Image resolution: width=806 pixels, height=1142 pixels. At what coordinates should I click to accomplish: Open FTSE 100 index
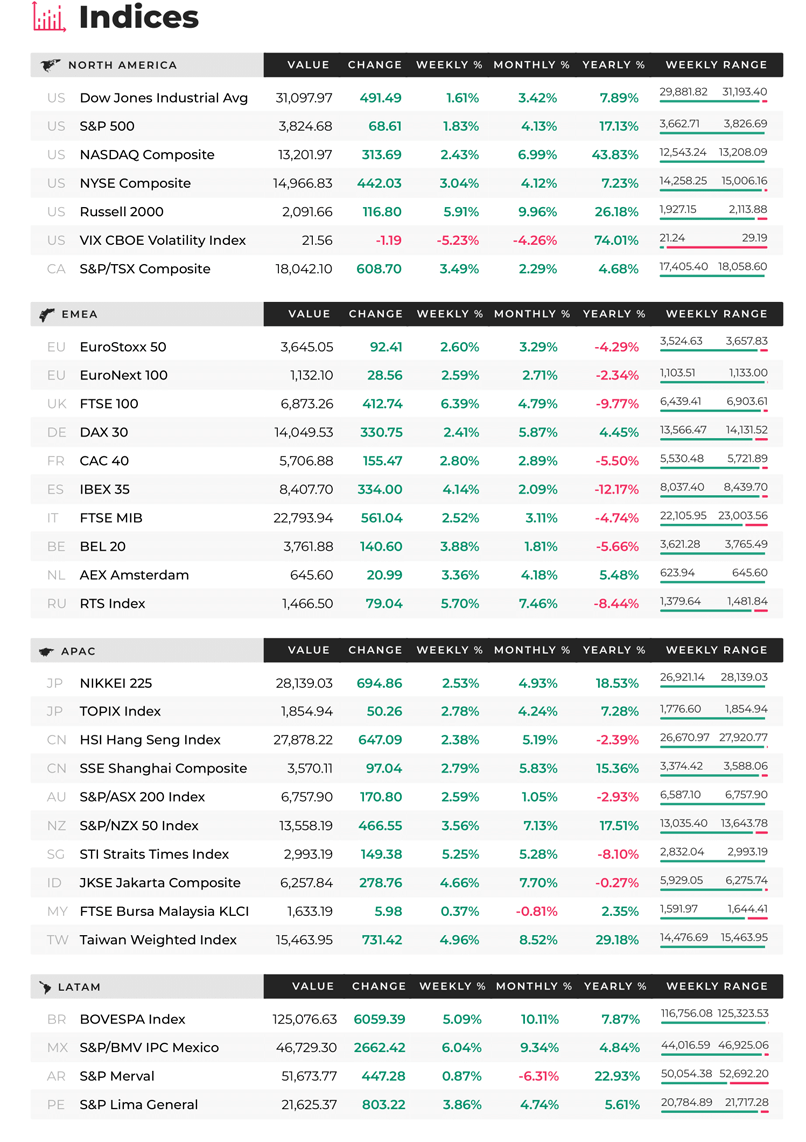406,403
